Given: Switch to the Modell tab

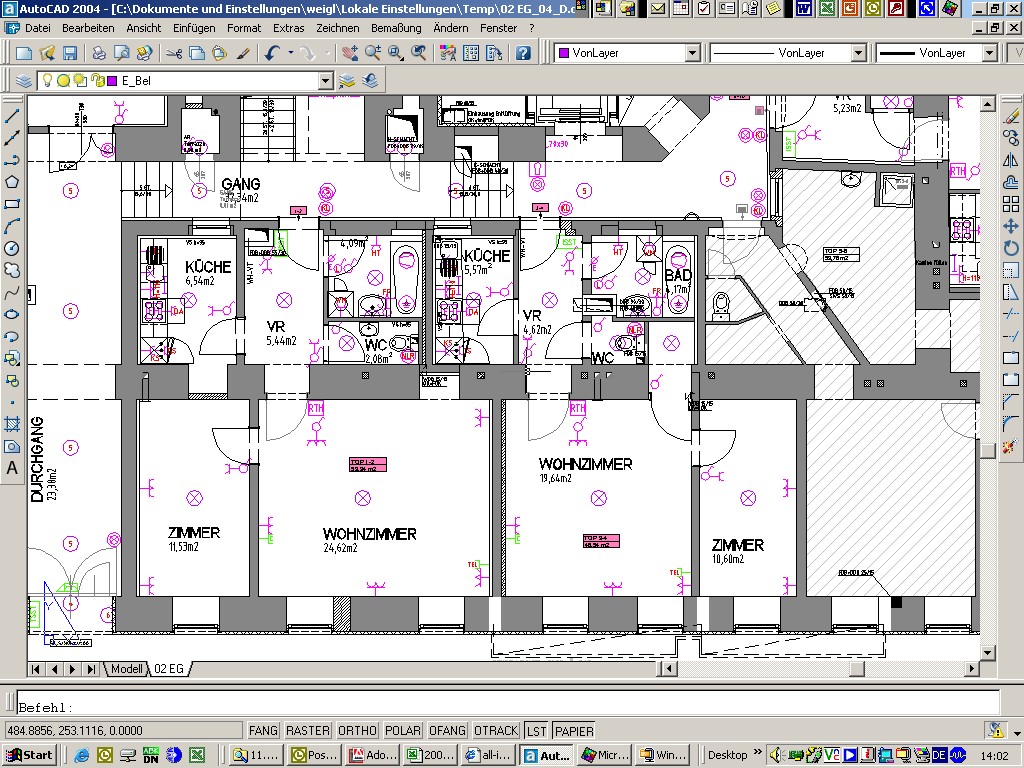Looking at the screenshot, I should pos(126,669).
